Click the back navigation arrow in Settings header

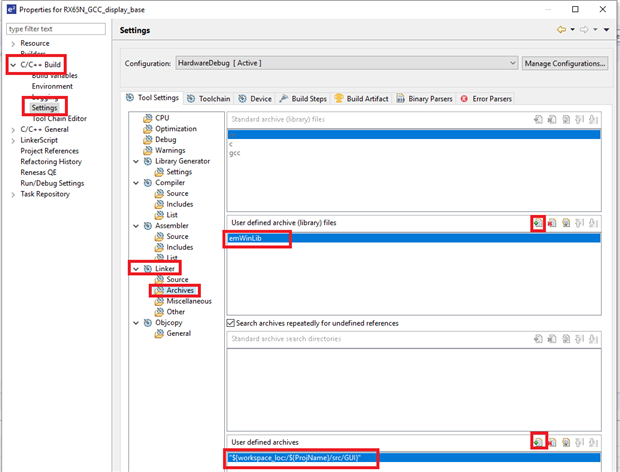[563, 31]
